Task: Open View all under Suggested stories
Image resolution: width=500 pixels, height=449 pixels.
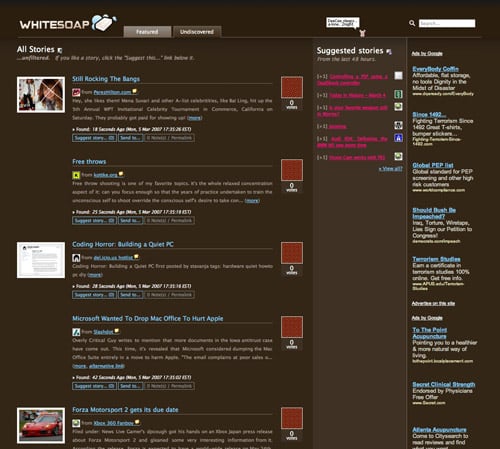Action: [390, 169]
